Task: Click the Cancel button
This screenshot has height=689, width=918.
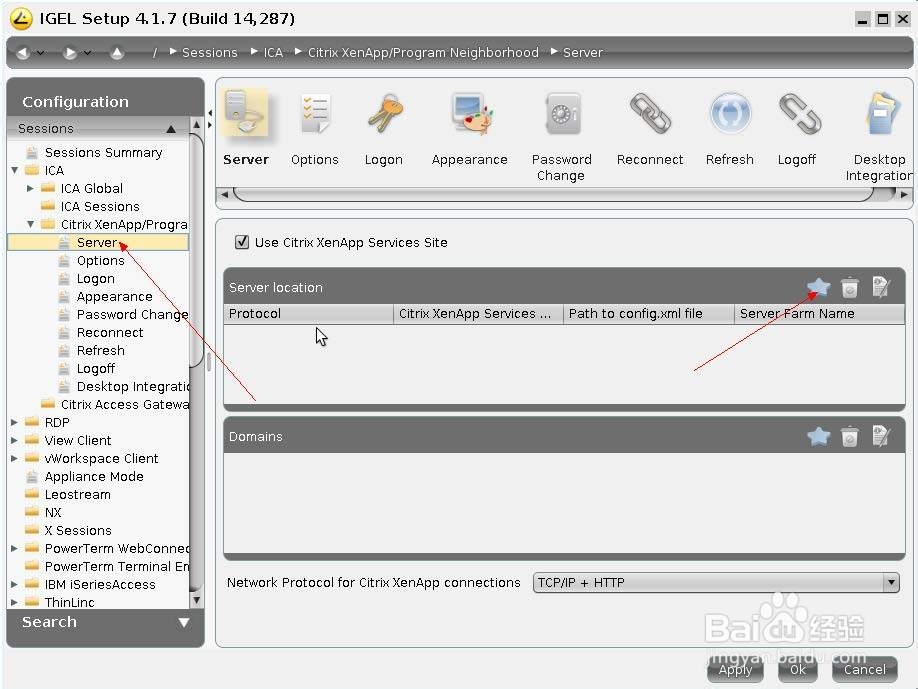Action: pos(864,669)
